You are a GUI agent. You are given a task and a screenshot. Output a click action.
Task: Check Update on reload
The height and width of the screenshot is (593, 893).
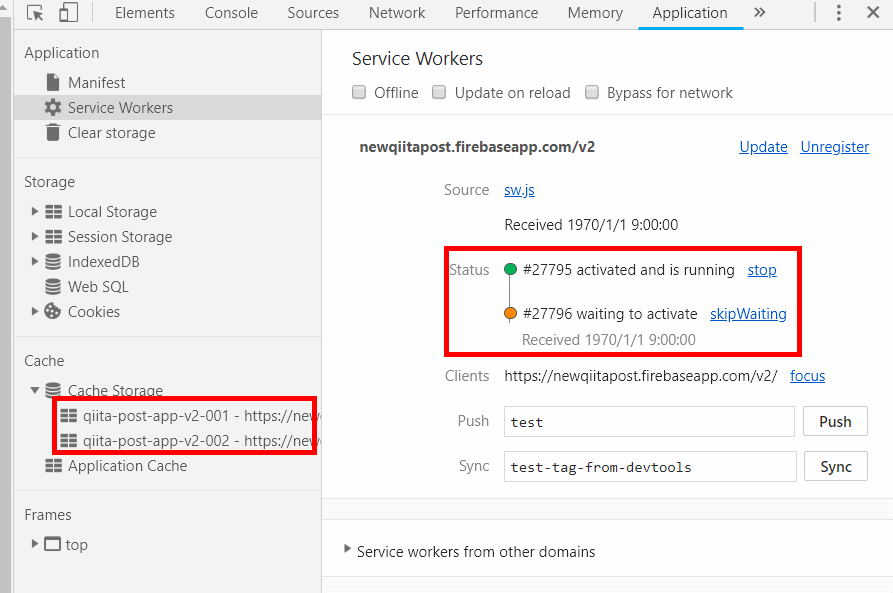(439, 92)
